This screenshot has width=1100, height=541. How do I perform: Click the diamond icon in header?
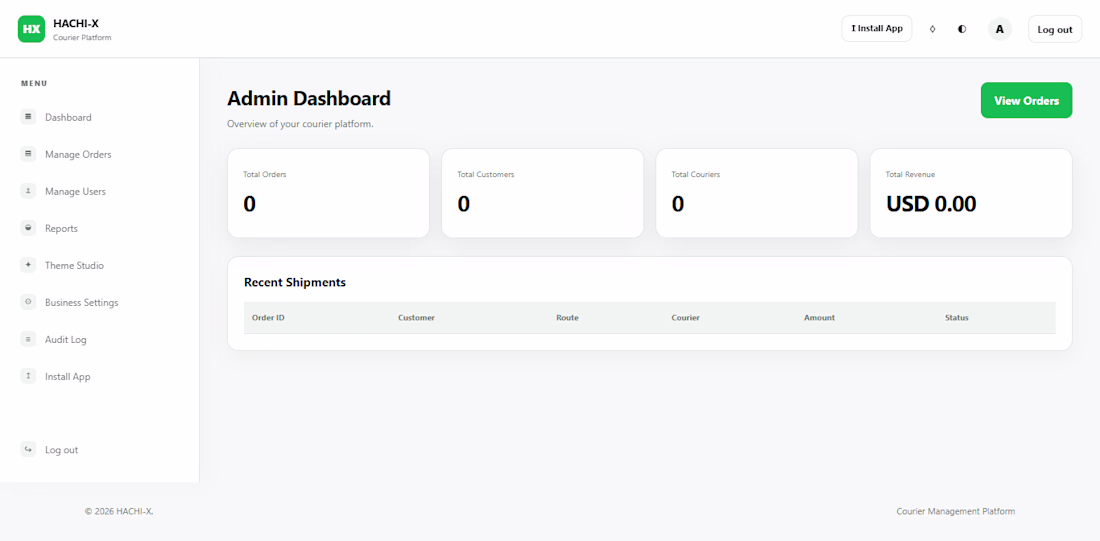tap(932, 29)
